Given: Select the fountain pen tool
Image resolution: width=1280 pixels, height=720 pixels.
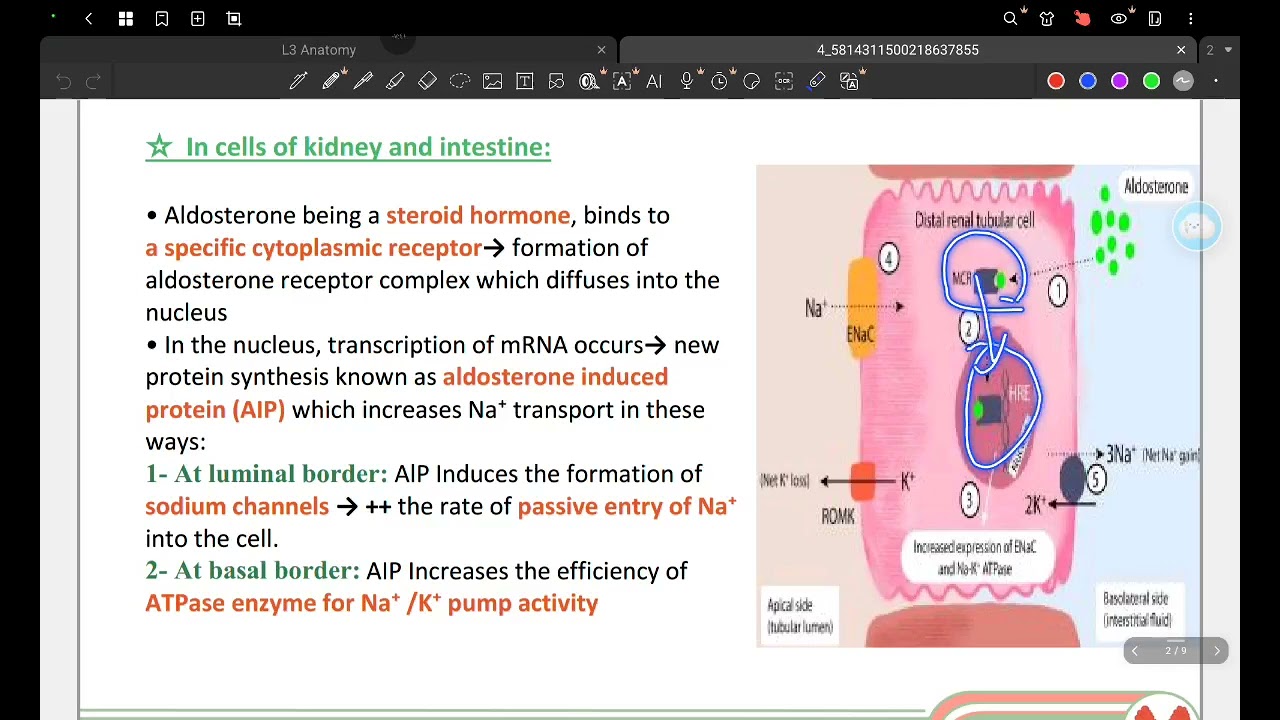Looking at the screenshot, I should pyautogui.click(x=298, y=81).
